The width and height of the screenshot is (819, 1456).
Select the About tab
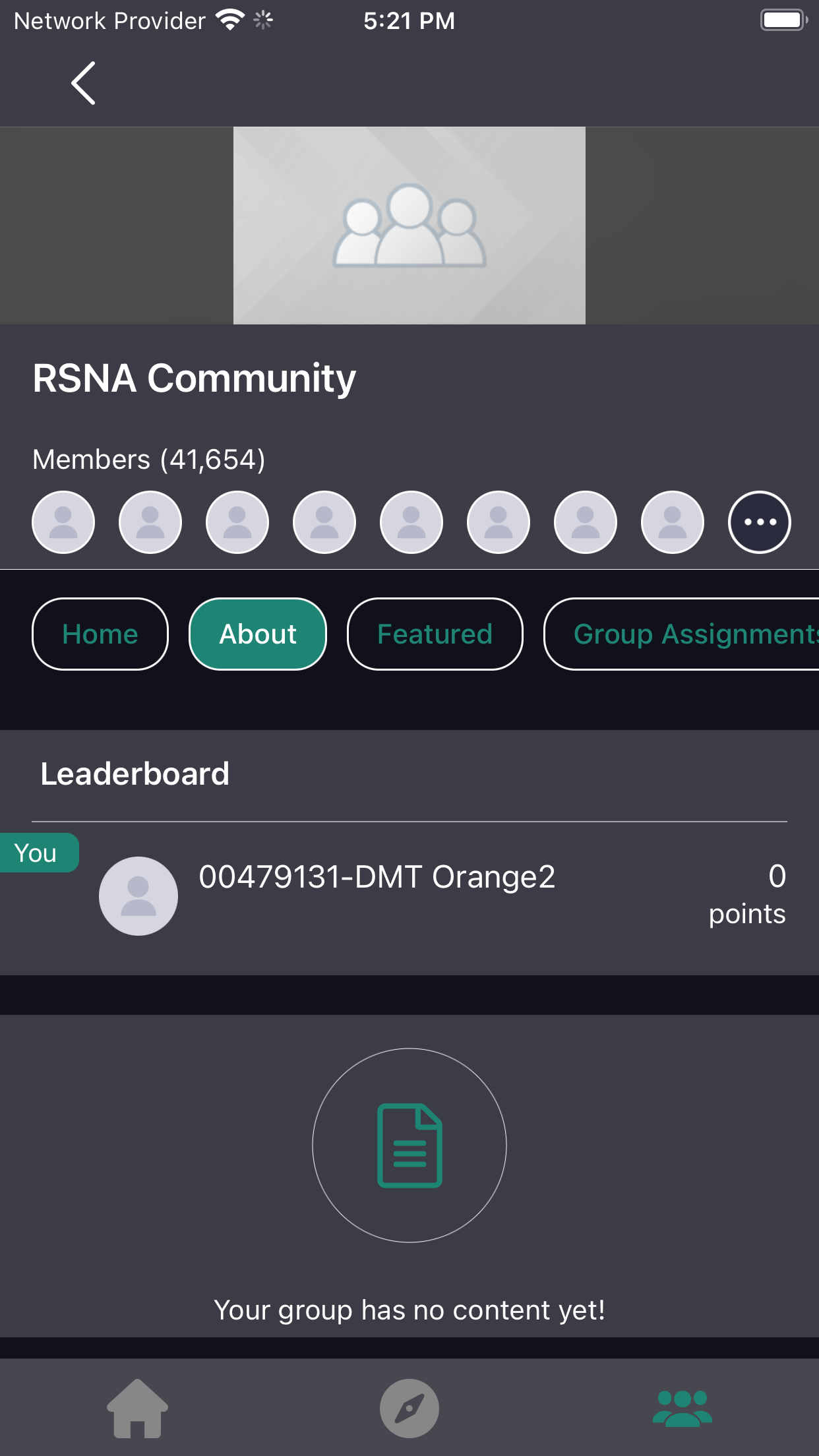point(258,634)
